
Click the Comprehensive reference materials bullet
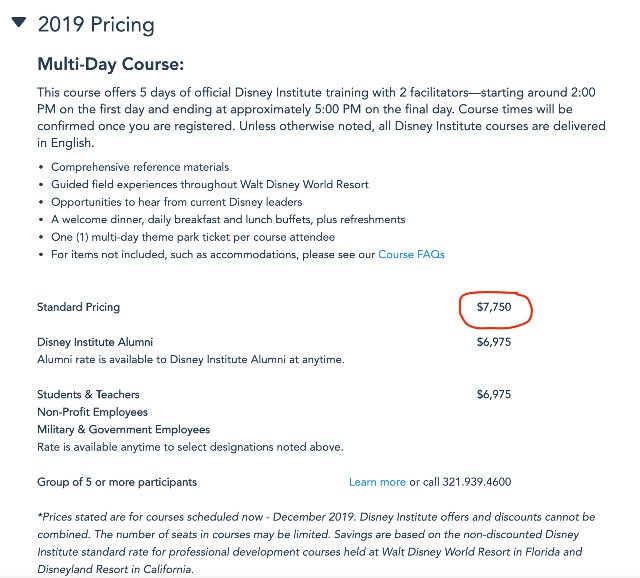click(140, 167)
